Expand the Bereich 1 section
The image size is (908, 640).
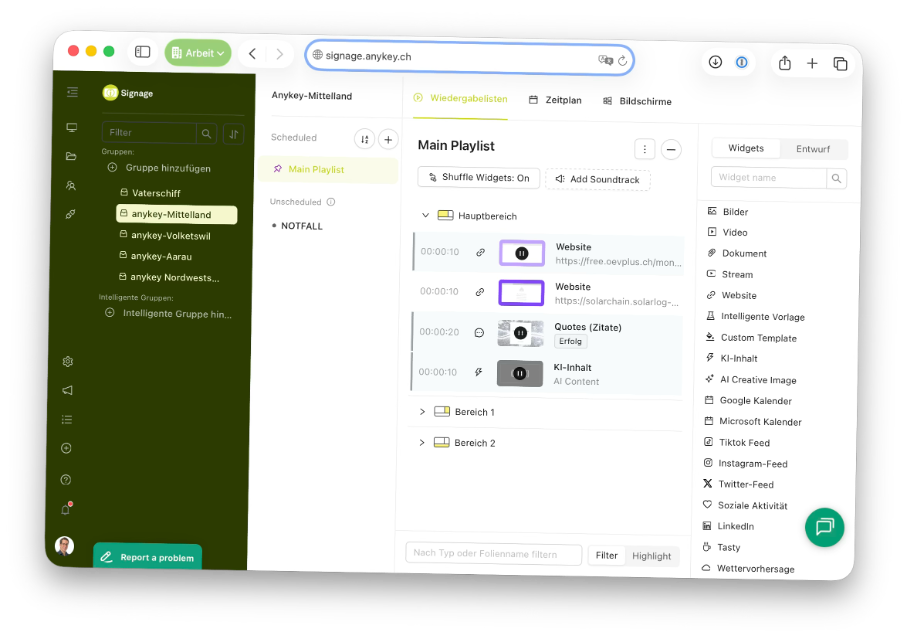click(x=422, y=411)
